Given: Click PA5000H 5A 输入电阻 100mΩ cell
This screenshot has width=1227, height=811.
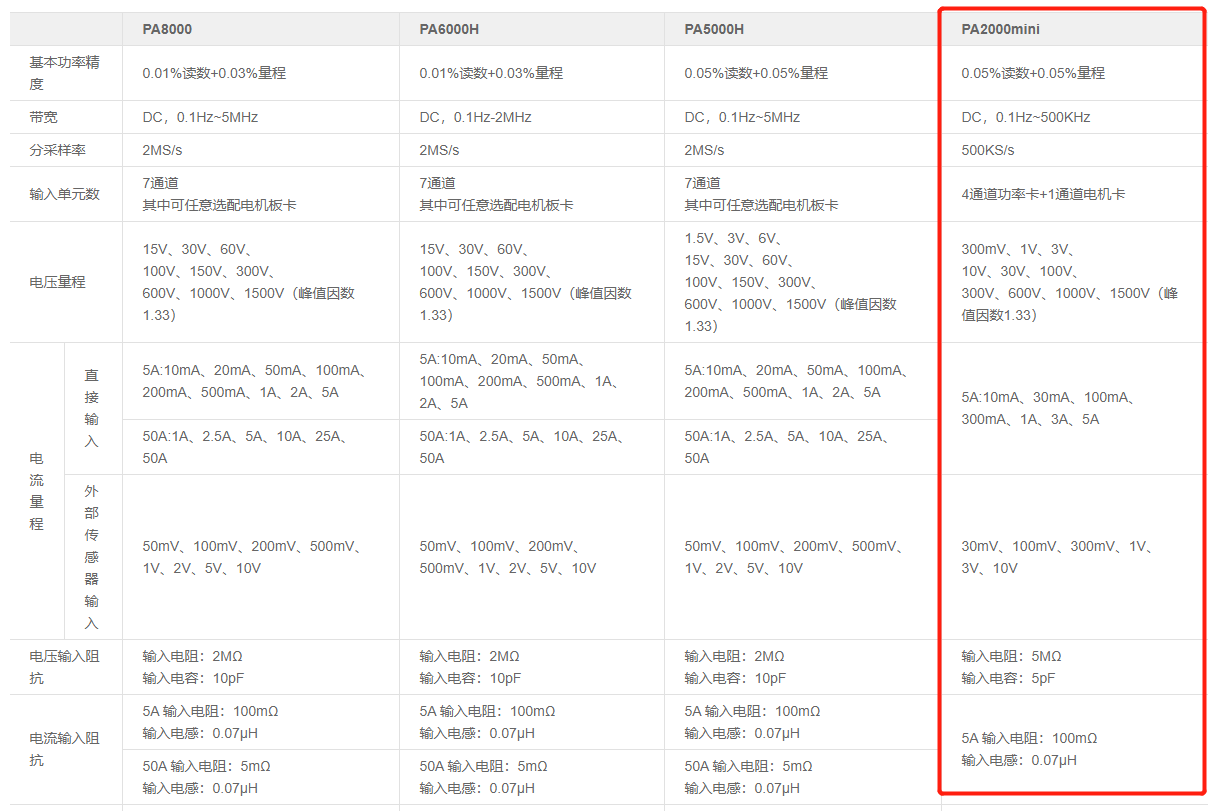Looking at the screenshot, I should pos(752,722).
